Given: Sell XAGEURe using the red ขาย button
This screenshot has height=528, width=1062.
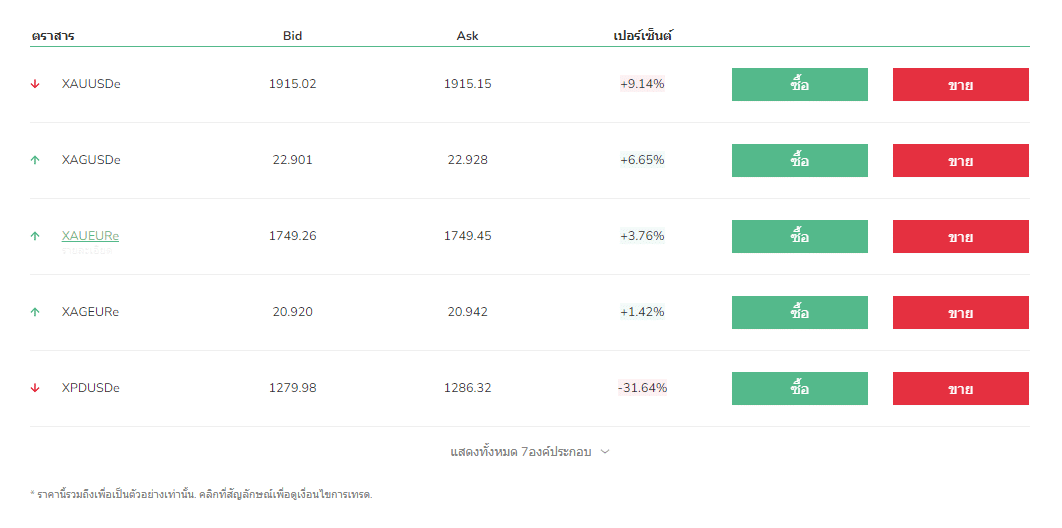Looking at the screenshot, I should (960, 313).
